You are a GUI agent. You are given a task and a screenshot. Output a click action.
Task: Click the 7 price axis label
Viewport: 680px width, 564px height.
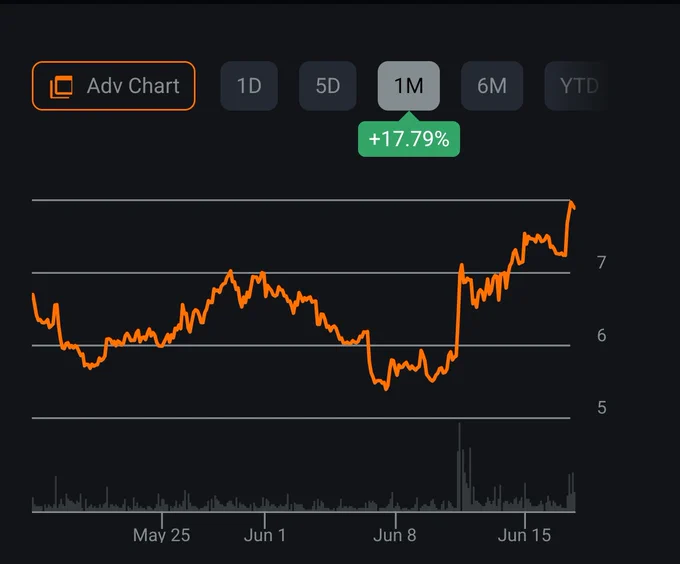pyautogui.click(x=601, y=262)
